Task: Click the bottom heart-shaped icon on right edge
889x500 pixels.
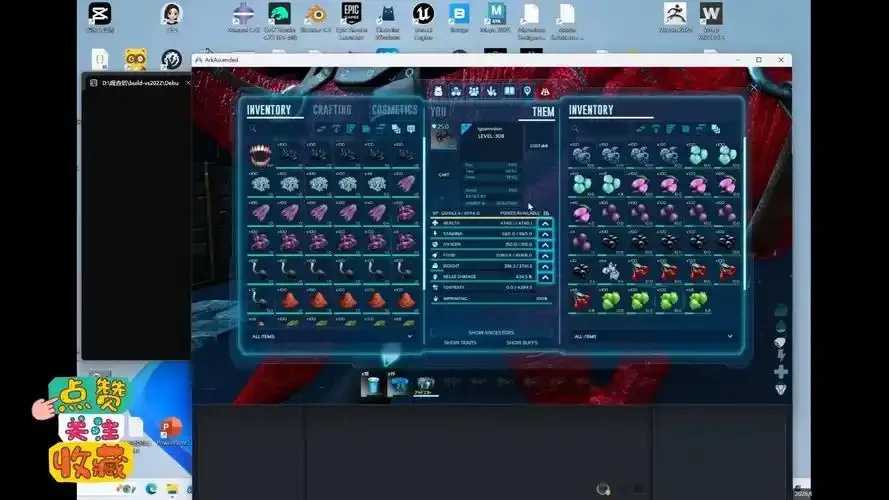Action: (x=781, y=389)
